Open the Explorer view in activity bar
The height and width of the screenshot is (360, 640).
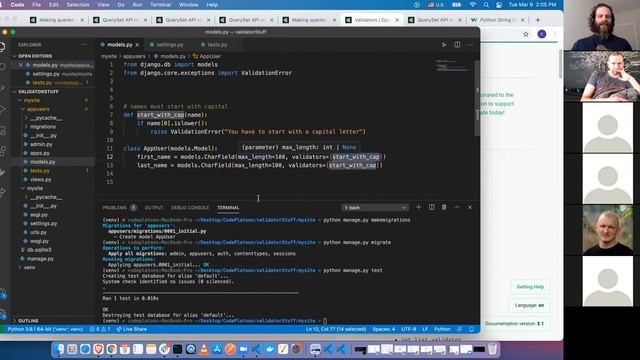pos(2,47)
